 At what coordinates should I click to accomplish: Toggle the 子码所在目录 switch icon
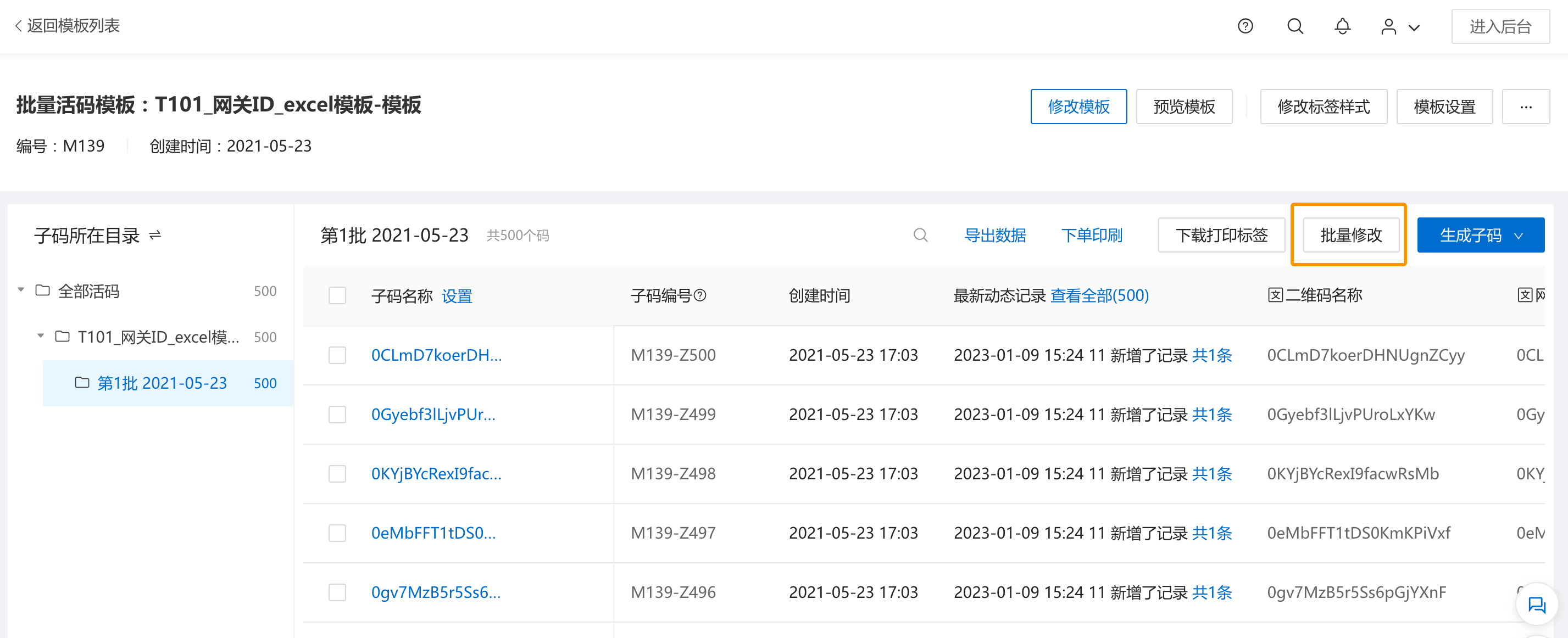coord(155,235)
